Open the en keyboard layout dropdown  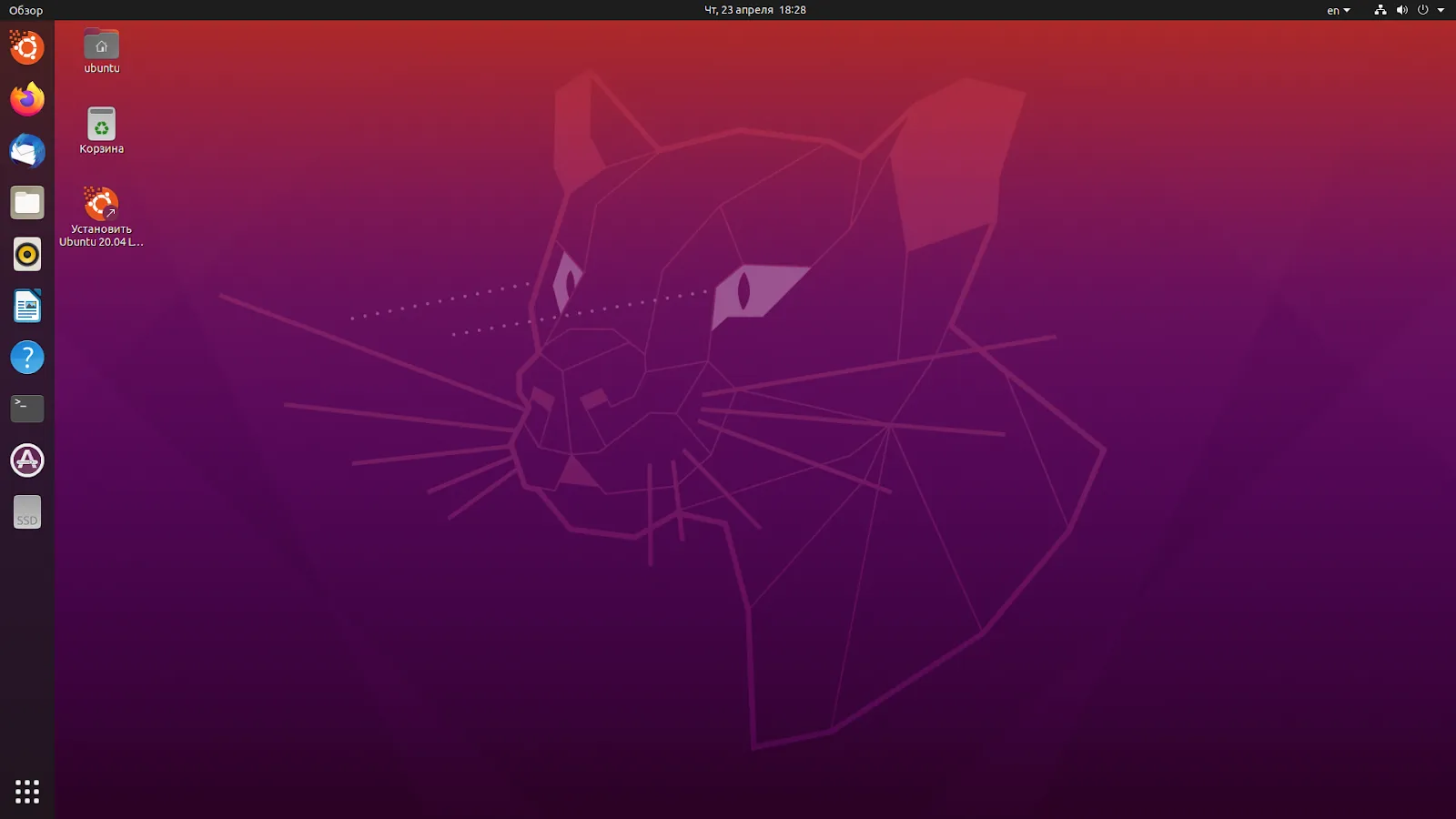pyautogui.click(x=1338, y=10)
